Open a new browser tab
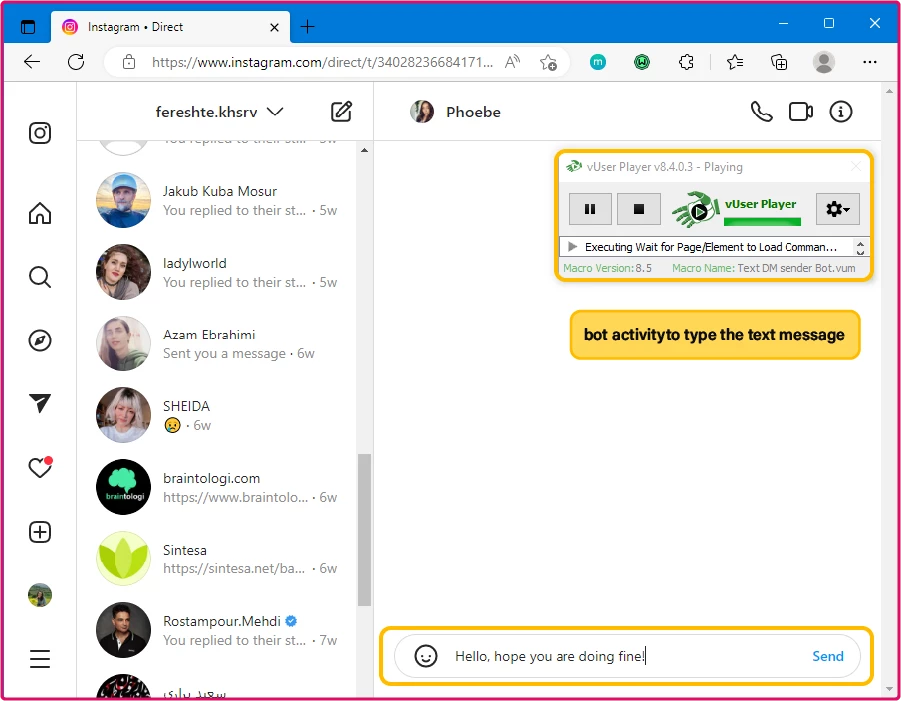The height and width of the screenshot is (701, 901). tap(307, 26)
